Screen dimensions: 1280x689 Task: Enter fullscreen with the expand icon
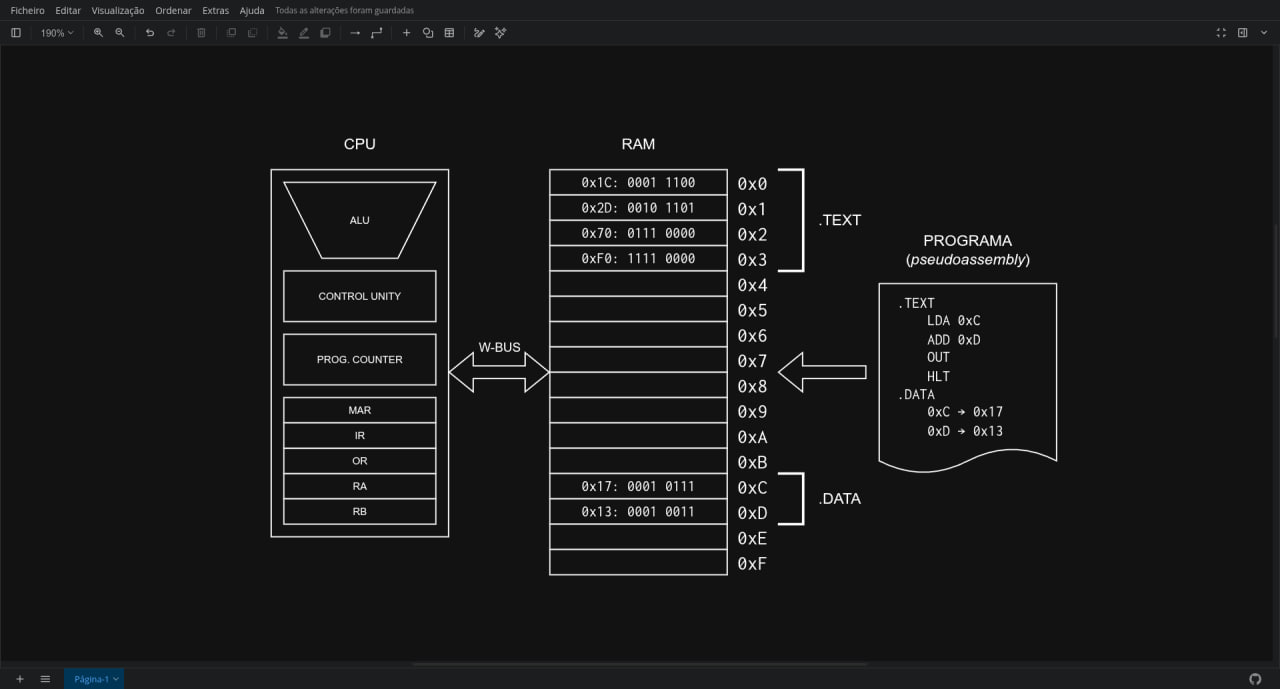tap(1221, 33)
